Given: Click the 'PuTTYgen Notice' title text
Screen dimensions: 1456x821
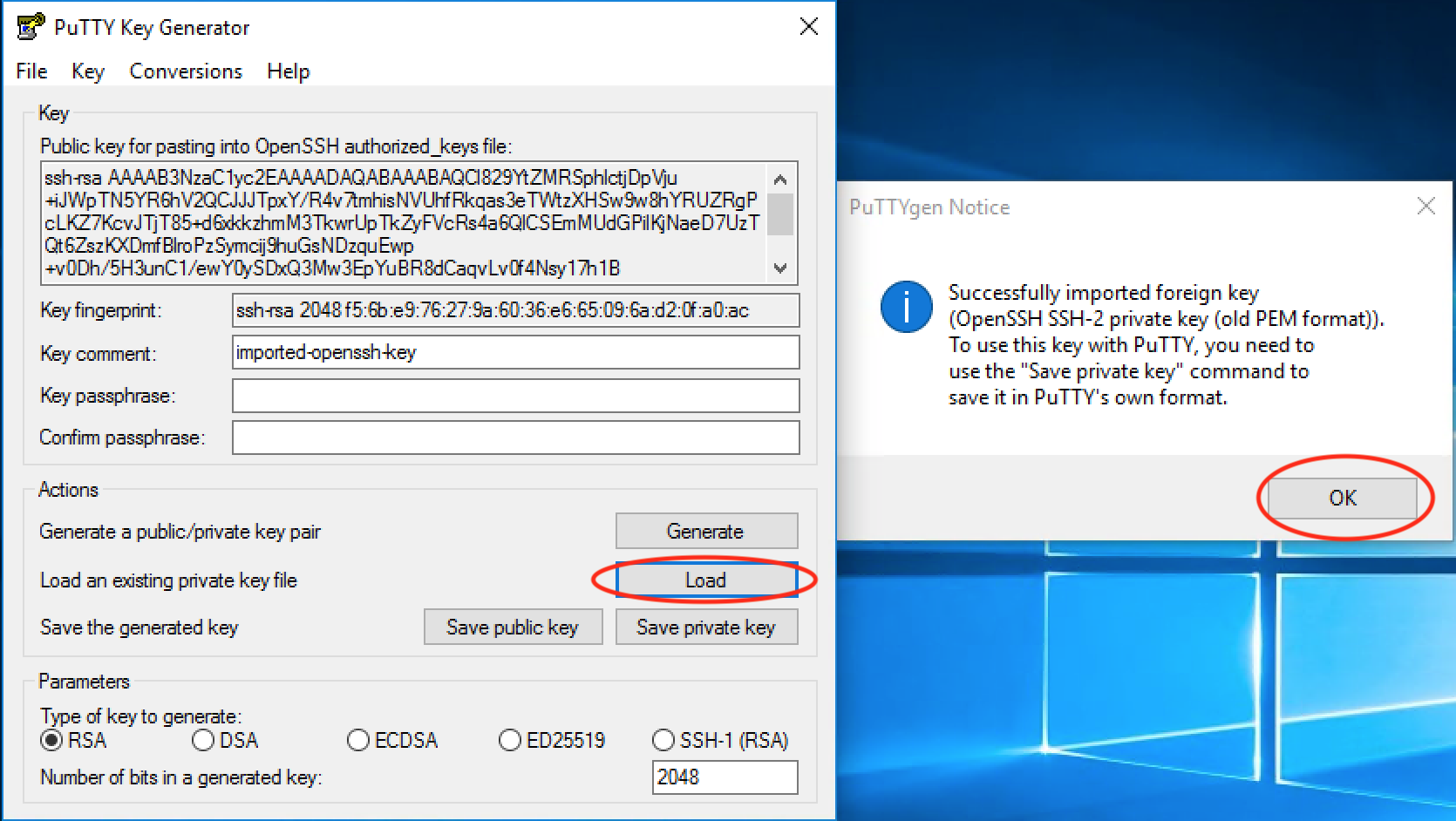Looking at the screenshot, I should click(x=929, y=207).
